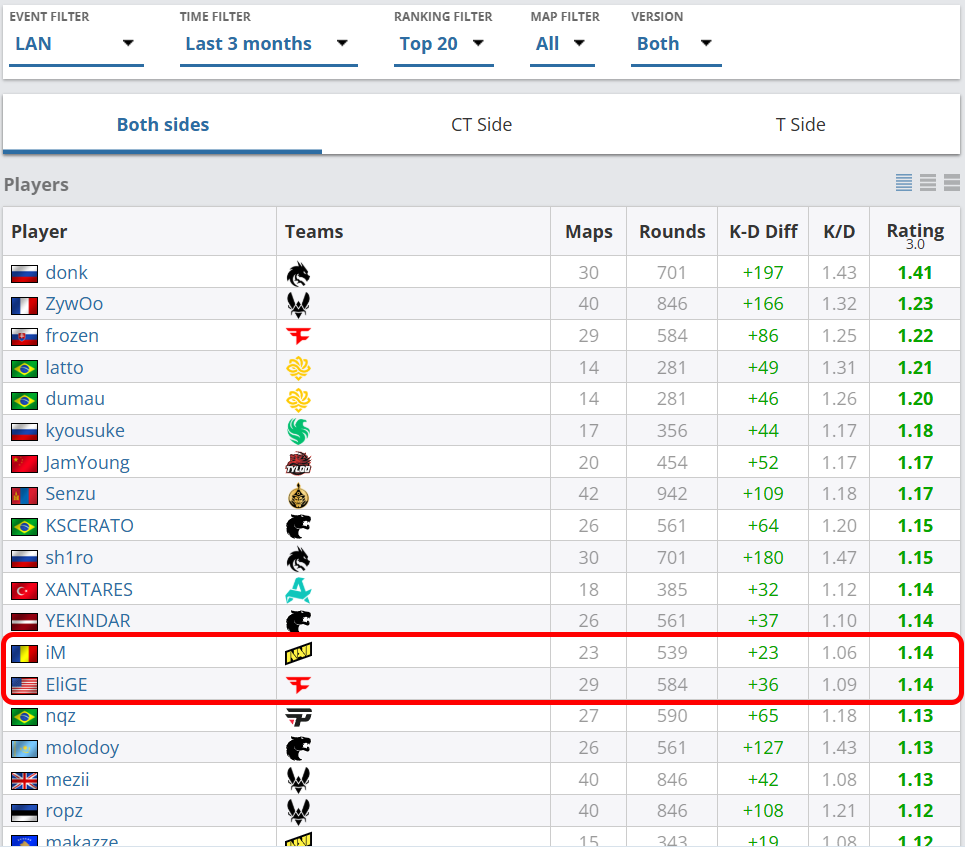Select the widest row spacing density icon
The width and height of the screenshot is (965, 847).
(x=951, y=183)
